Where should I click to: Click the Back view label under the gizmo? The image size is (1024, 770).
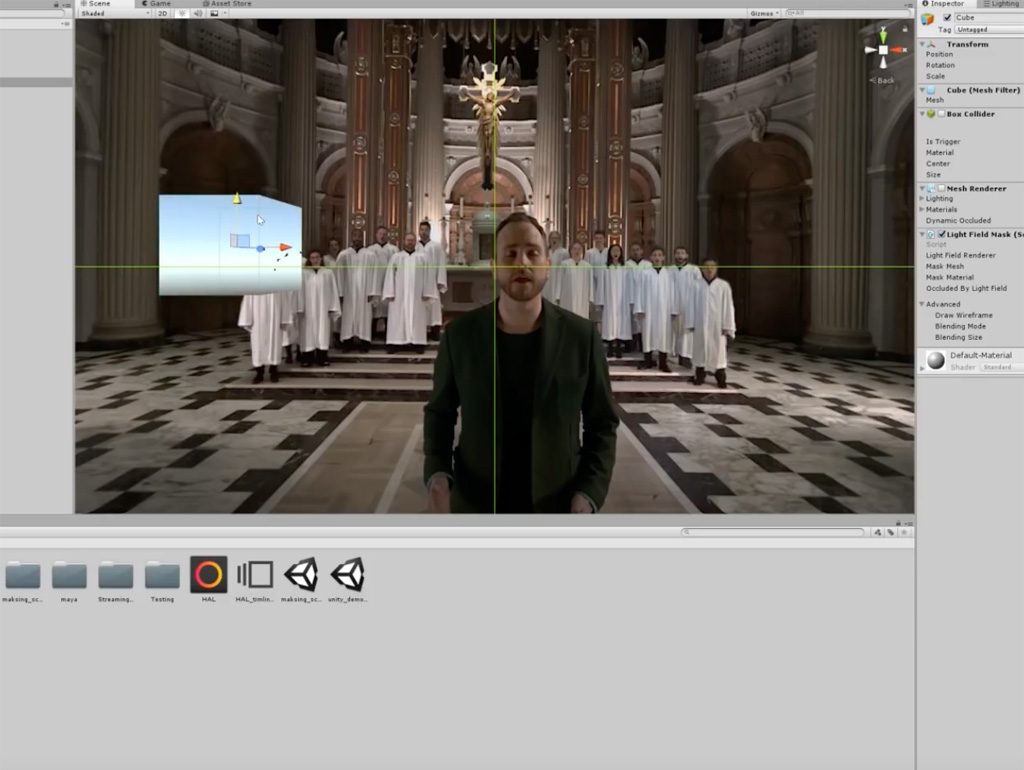pyautogui.click(x=882, y=80)
